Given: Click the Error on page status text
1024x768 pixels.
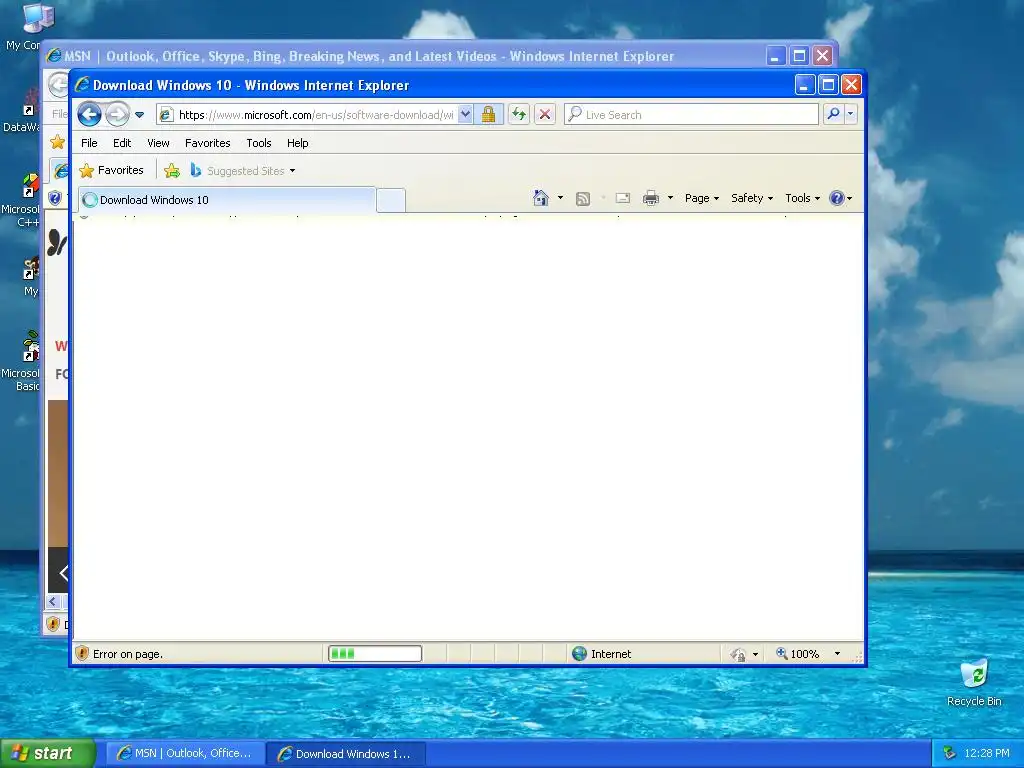Looking at the screenshot, I should (128, 654).
